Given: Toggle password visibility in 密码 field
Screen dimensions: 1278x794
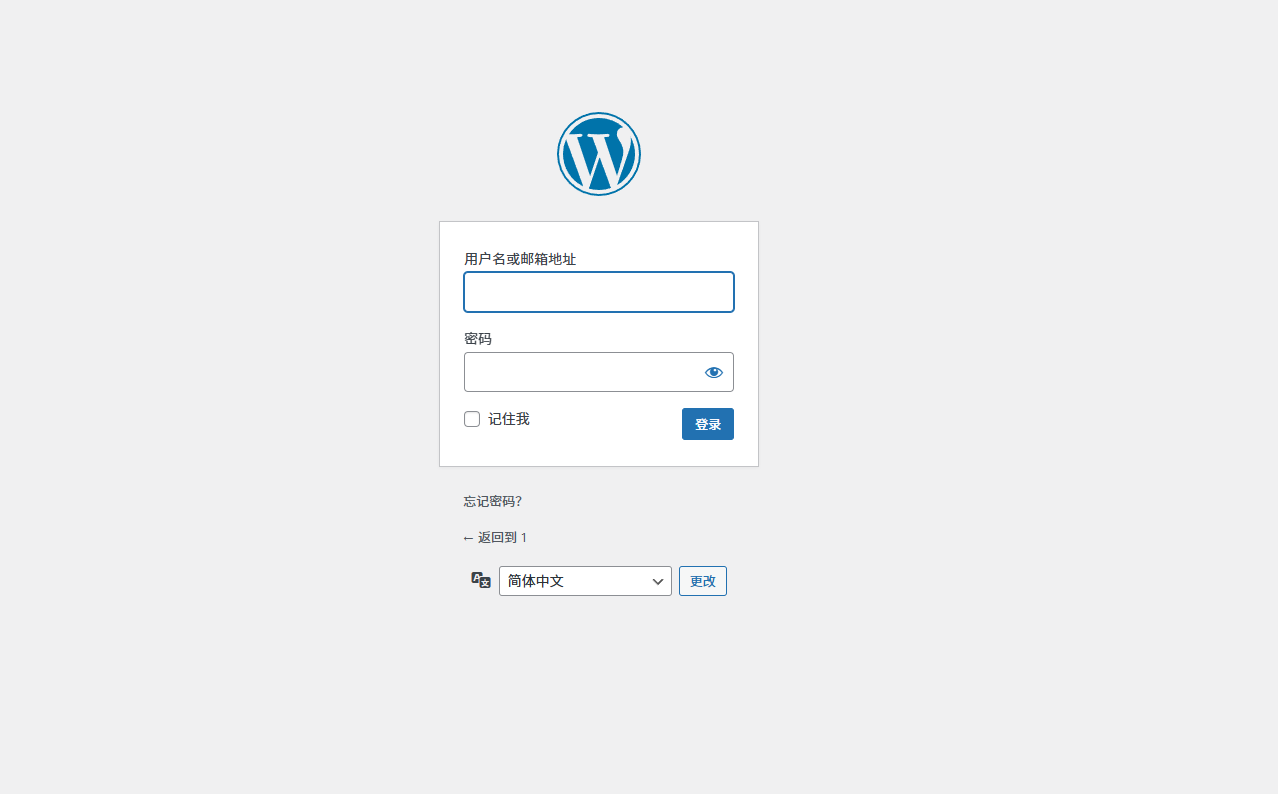Looking at the screenshot, I should pyautogui.click(x=713, y=372).
